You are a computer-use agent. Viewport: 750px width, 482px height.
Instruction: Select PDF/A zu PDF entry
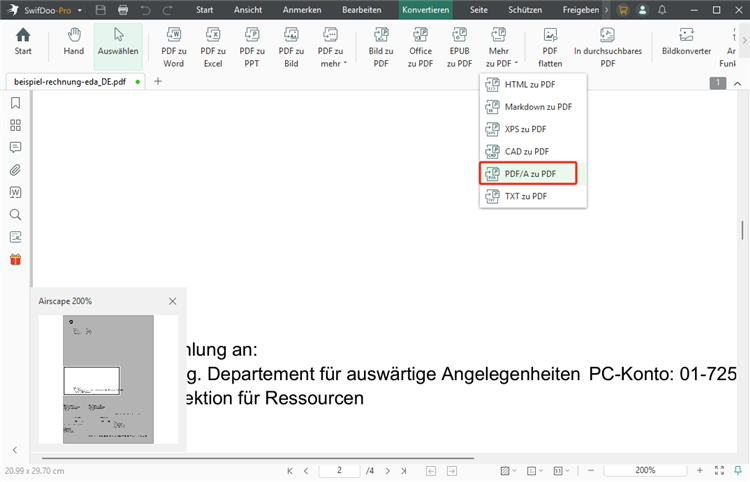click(x=529, y=174)
